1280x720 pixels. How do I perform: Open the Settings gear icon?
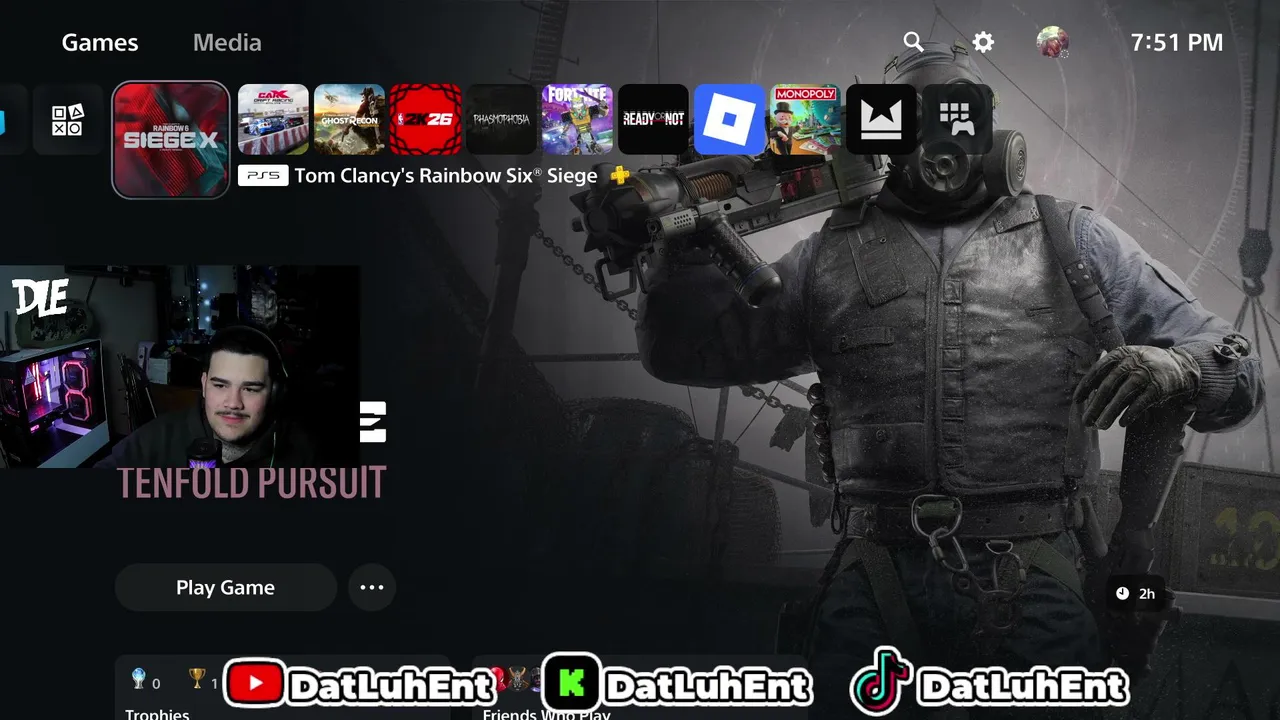(x=983, y=42)
